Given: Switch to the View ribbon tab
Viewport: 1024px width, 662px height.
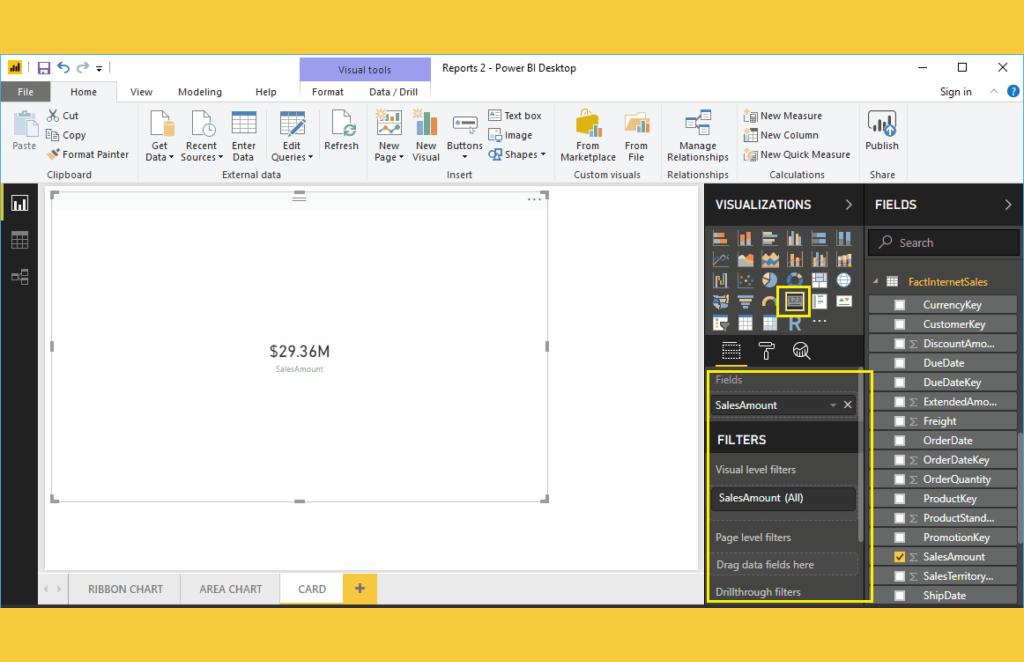Looking at the screenshot, I should click(x=141, y=92).
